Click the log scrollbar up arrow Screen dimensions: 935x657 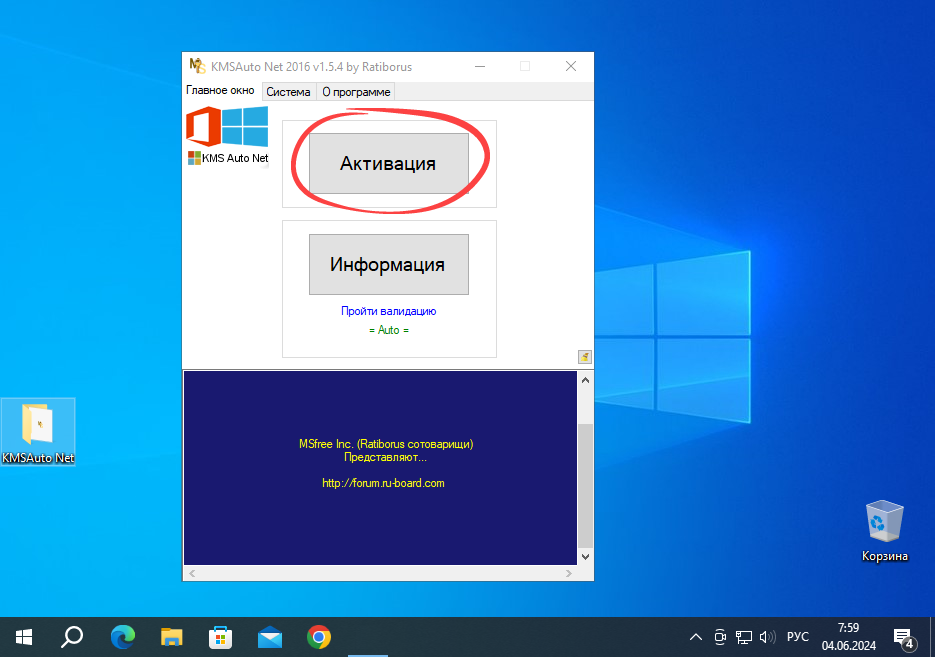(586, 380)
